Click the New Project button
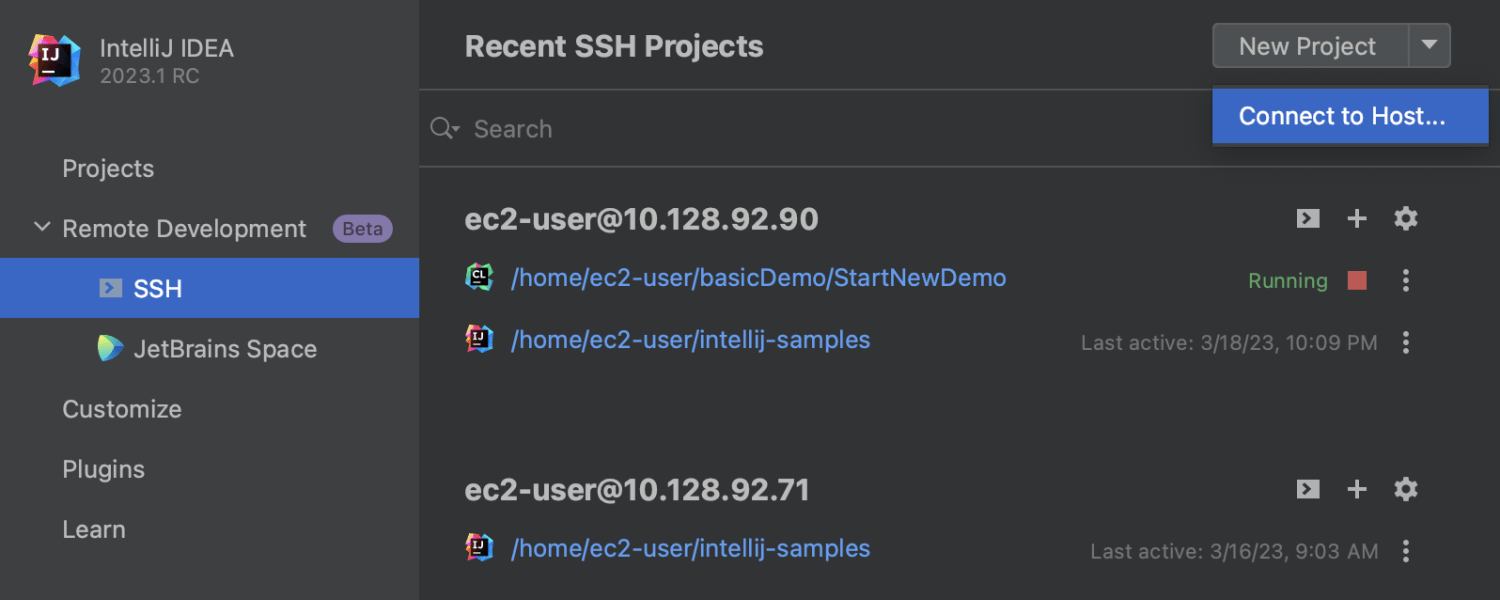This screenshot has width=1500, height=600. pyautogui.click(x=1308, y=46)
